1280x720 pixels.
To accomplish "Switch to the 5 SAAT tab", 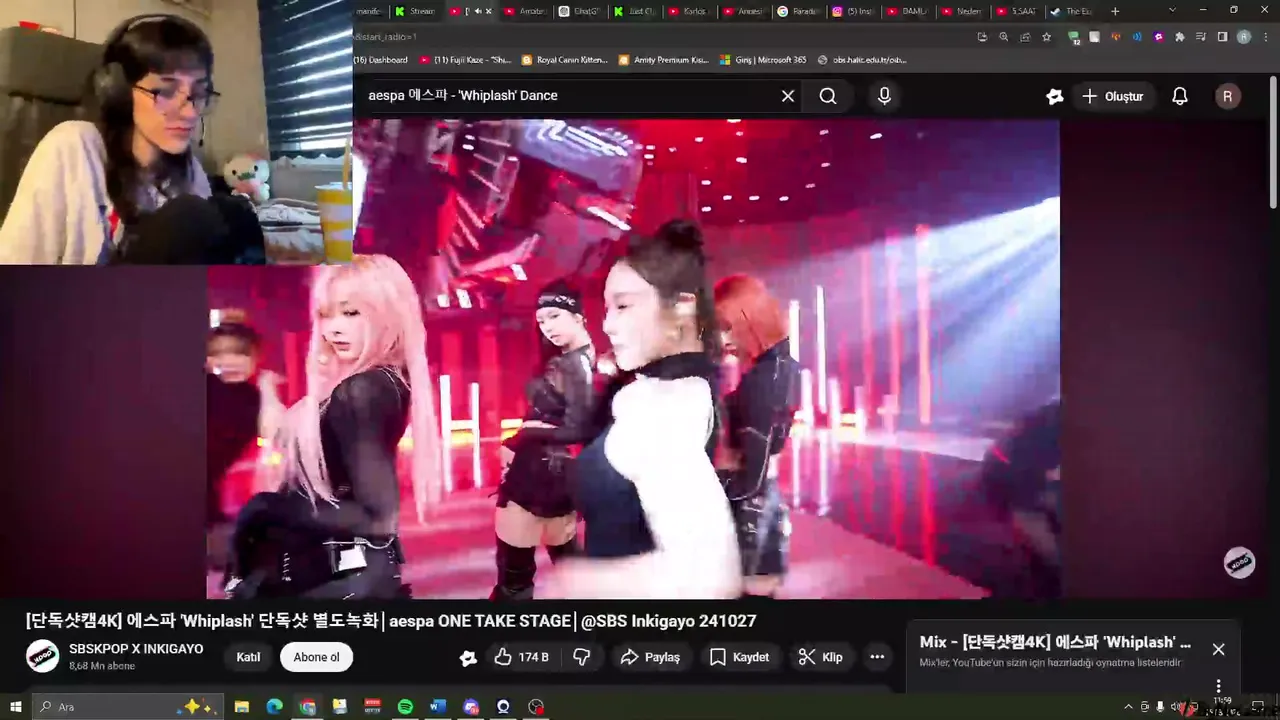I will [1018, 12].
